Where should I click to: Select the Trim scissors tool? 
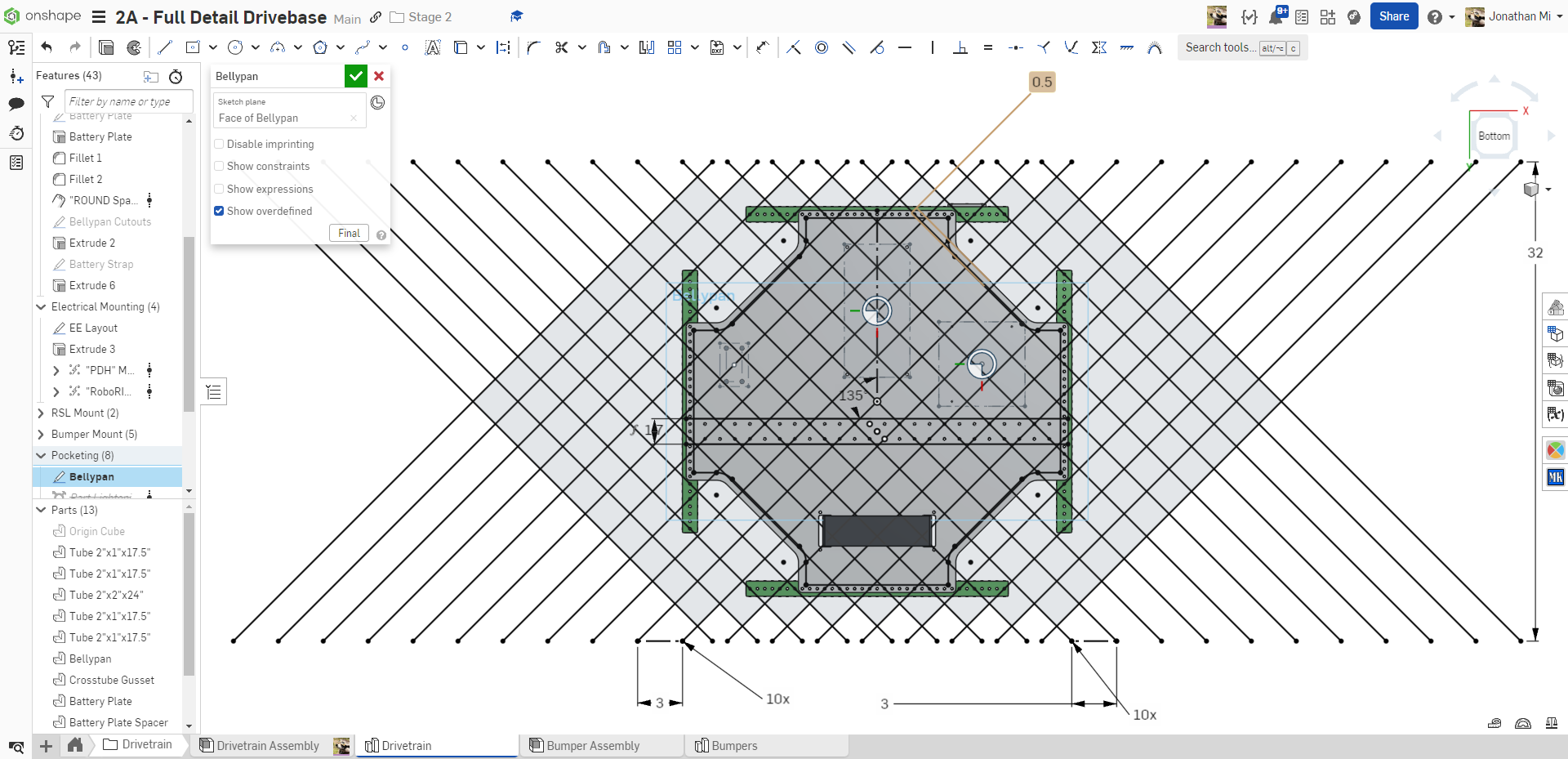[x=561, y=47]
